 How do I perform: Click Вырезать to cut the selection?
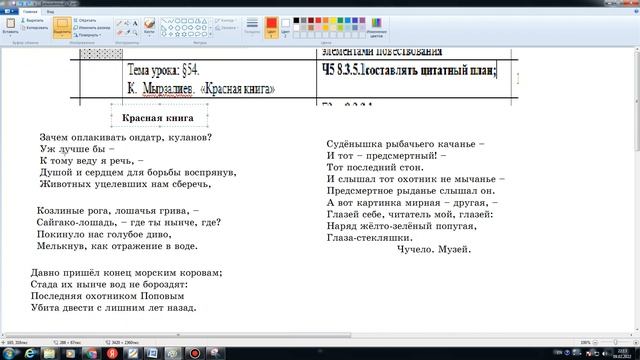point(32,20)
